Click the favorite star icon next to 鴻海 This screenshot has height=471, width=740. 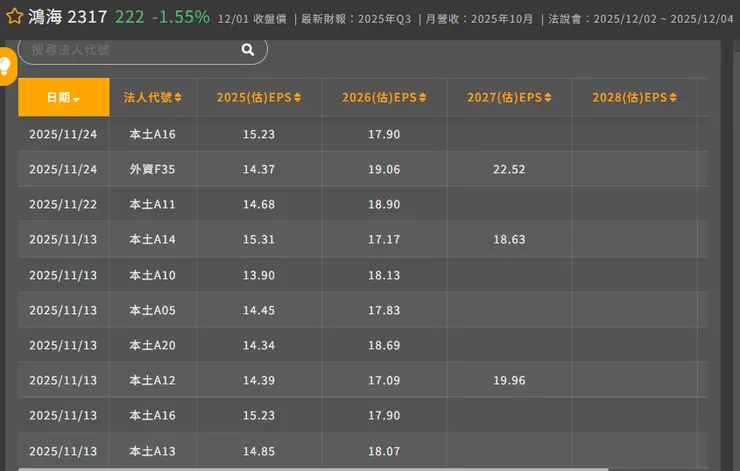point(15,17)
